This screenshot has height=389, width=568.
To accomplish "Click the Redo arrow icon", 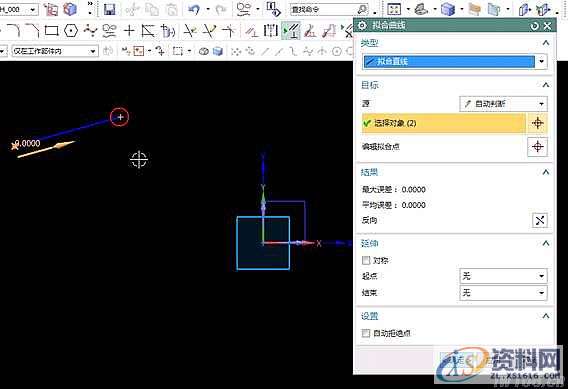I will [220, 9].
